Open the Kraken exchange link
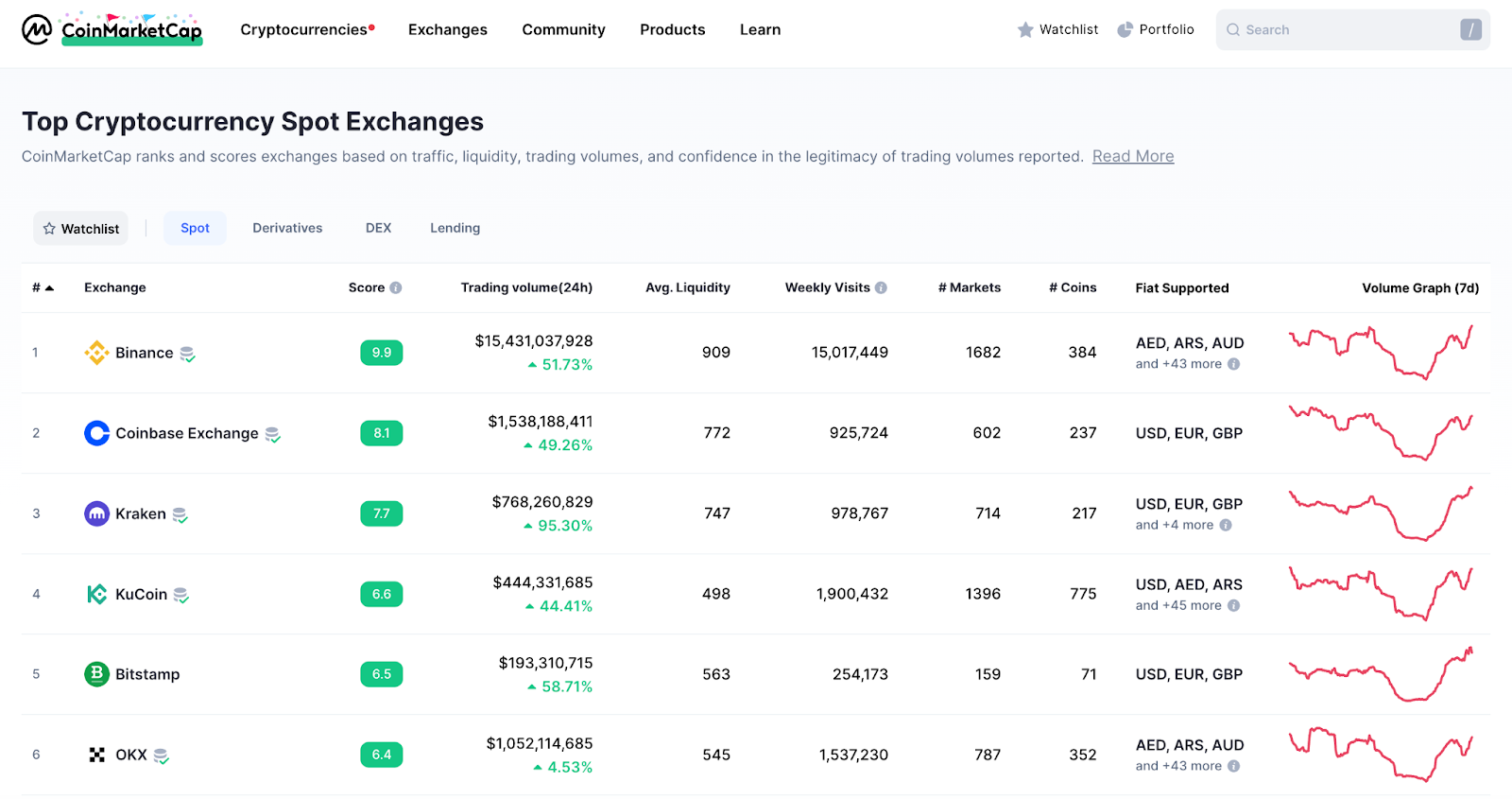 tap(141, 513)
